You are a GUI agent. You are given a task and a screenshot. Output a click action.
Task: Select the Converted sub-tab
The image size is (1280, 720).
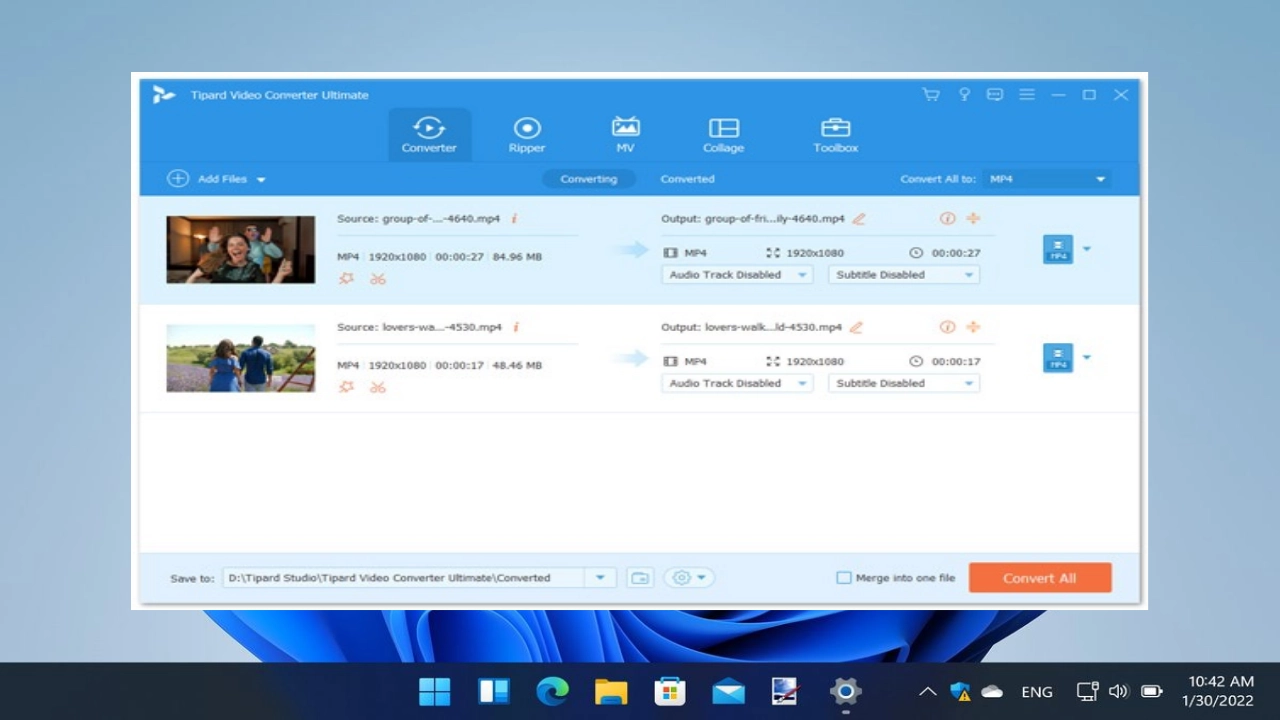click(x=687, y=179)
